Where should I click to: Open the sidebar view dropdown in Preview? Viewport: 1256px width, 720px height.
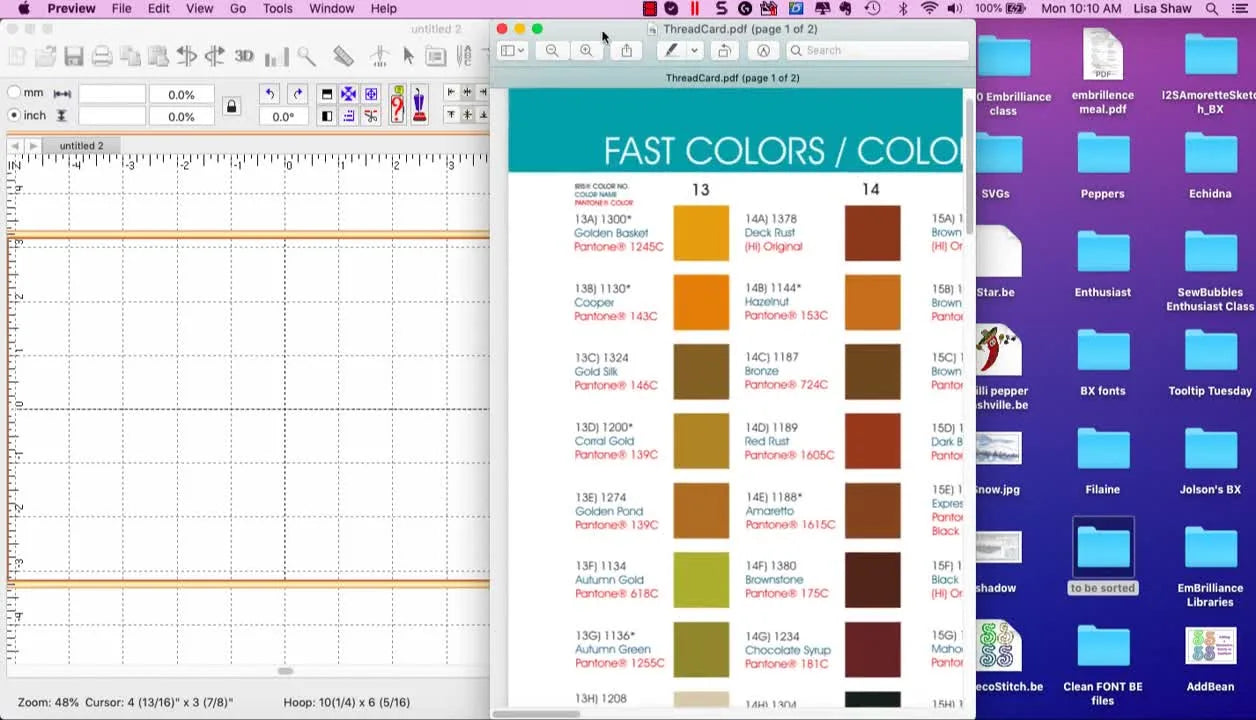pos(512,50)
